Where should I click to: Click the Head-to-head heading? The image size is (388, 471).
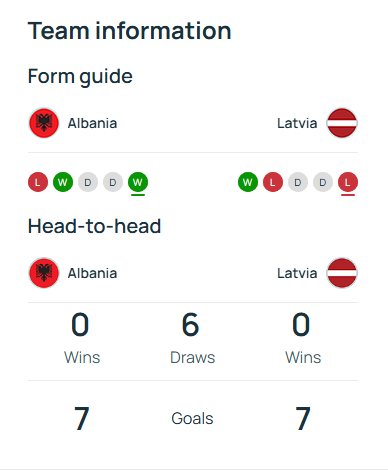pos(95,226)
